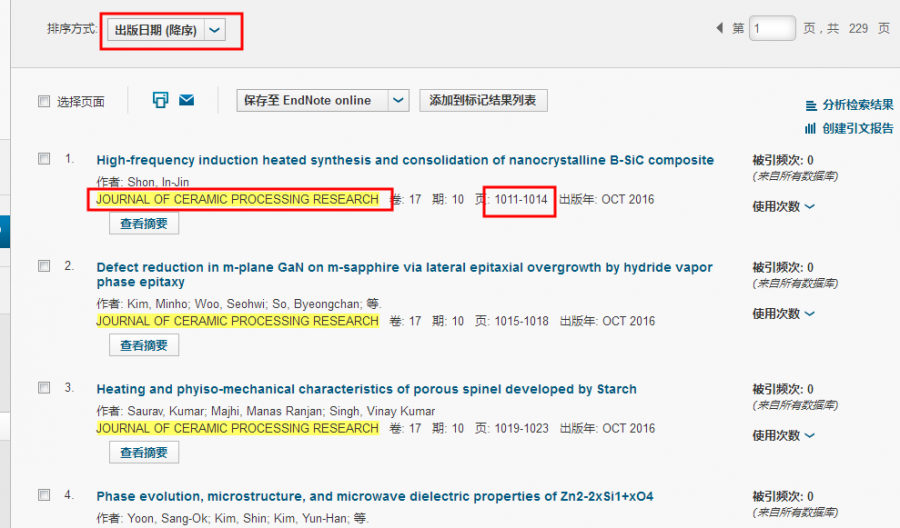Open the 出版日期 (降序) sort dropdown
The width and height of the screenshot is (900, 528).
[166, 30]
